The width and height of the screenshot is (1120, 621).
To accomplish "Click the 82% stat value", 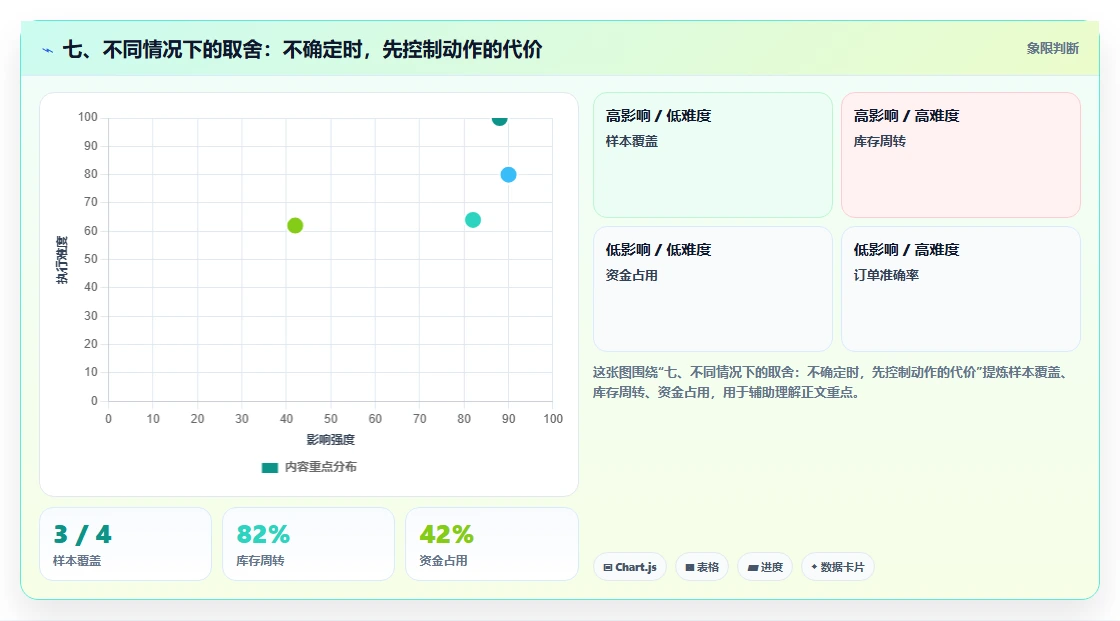I will 263,535.
